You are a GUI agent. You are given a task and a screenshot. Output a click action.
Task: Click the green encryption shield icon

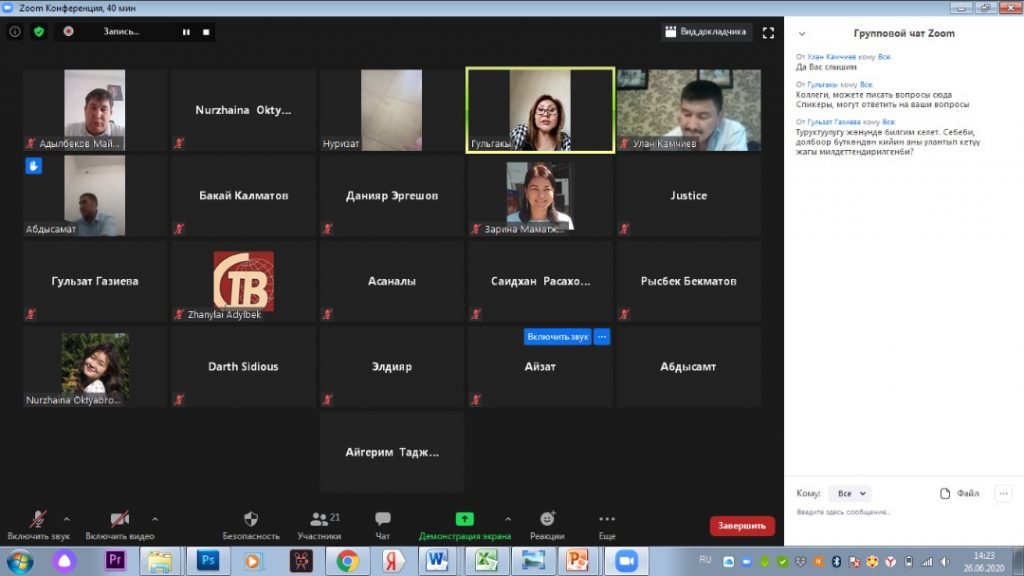[x=39, y=31]
